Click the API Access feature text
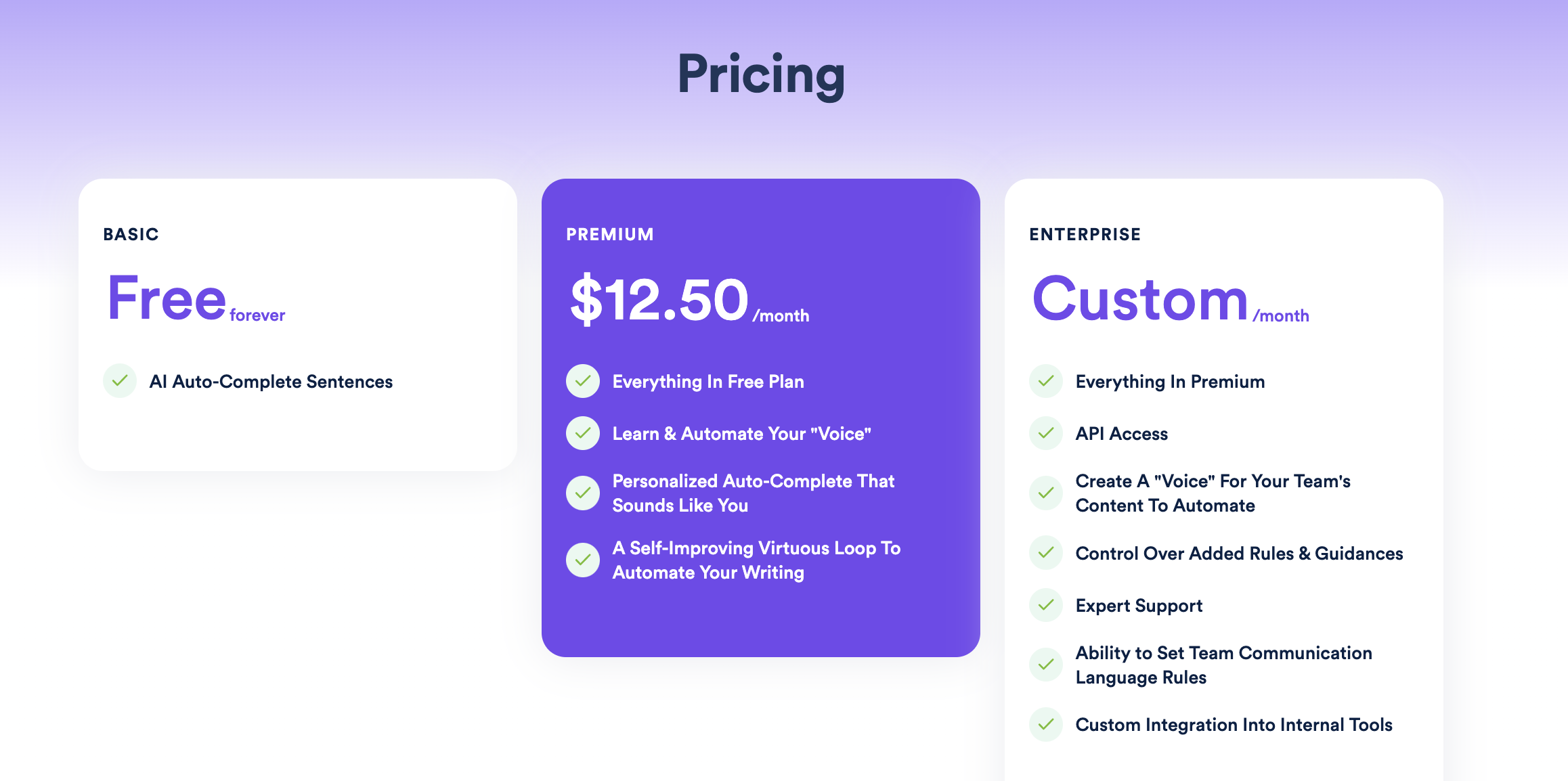The width and height of the screenshot is (1568, 781). tap(1121, 434)
